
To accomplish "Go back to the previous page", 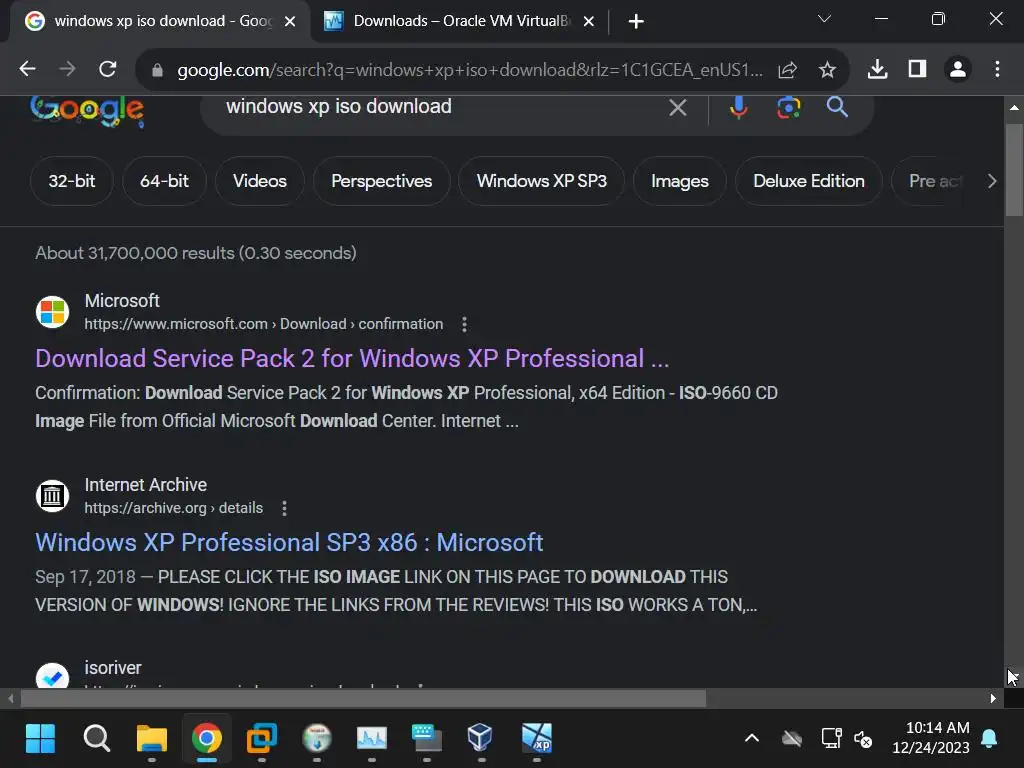I will 27,69.
